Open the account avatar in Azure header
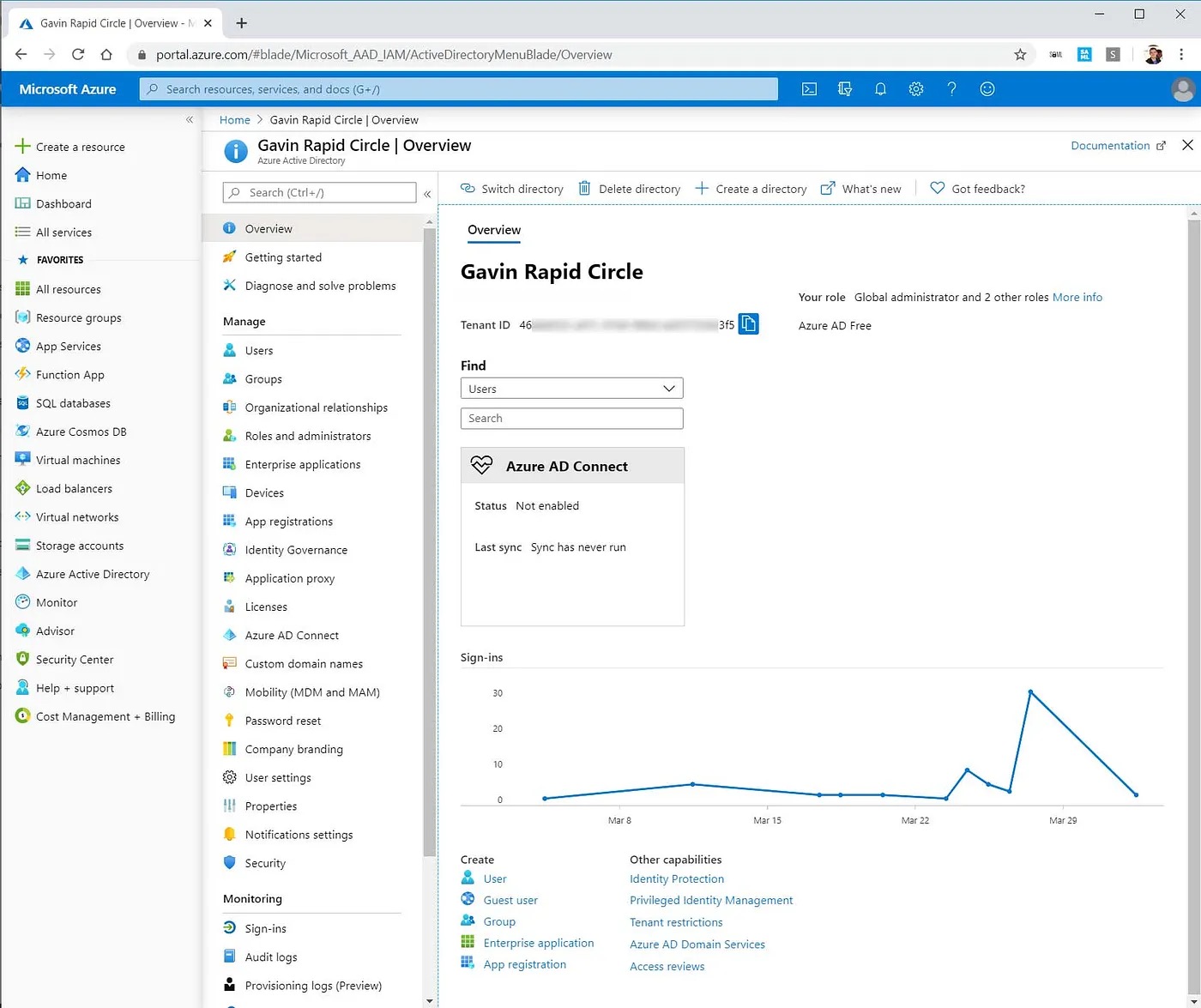1201x1008 pixels. point(1183,89)
